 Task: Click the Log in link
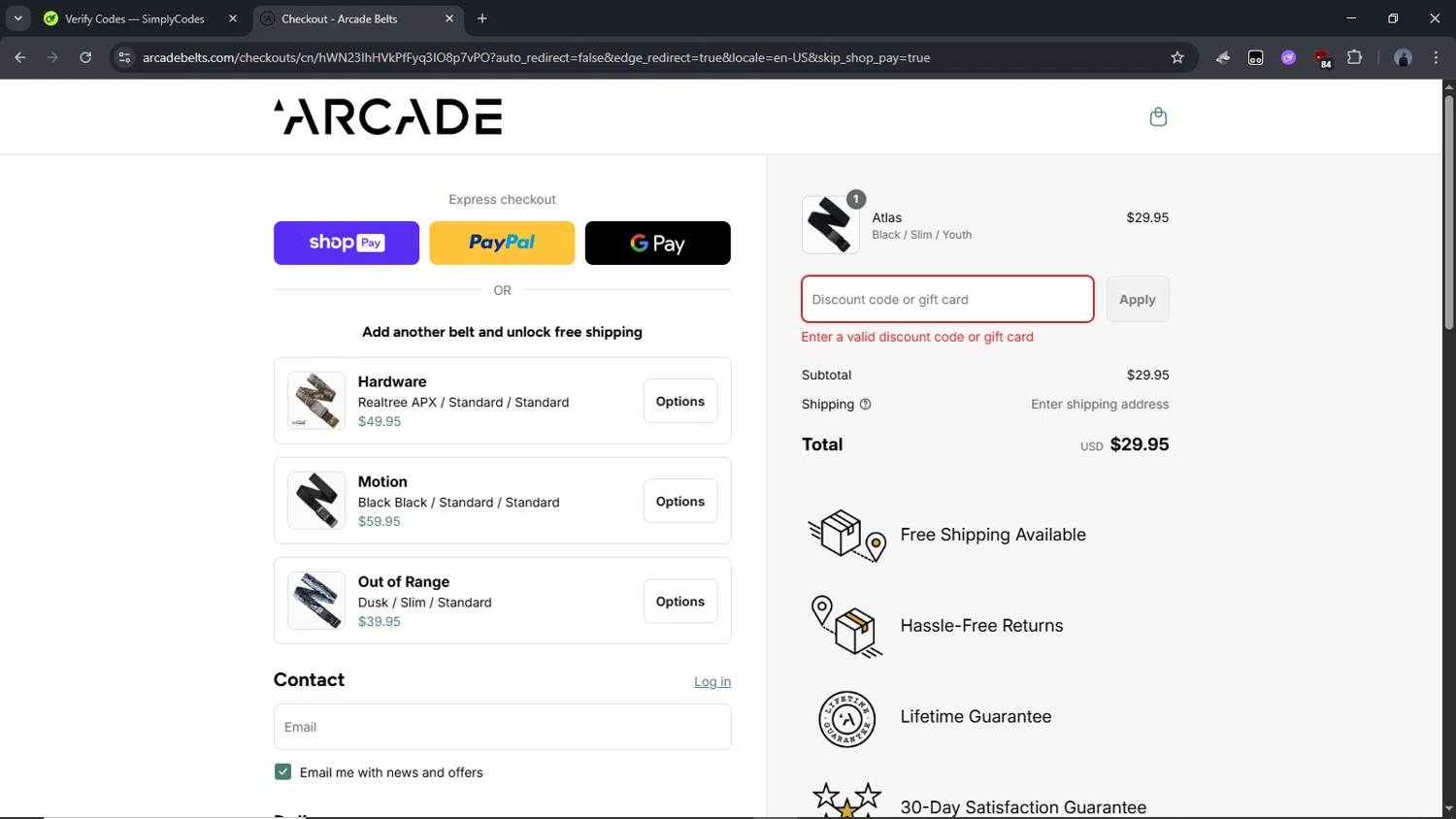click(712, 682)
